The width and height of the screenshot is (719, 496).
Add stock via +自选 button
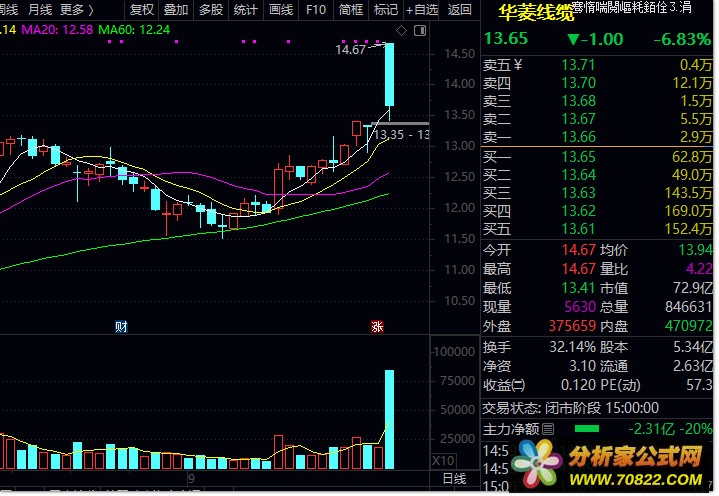422,9
